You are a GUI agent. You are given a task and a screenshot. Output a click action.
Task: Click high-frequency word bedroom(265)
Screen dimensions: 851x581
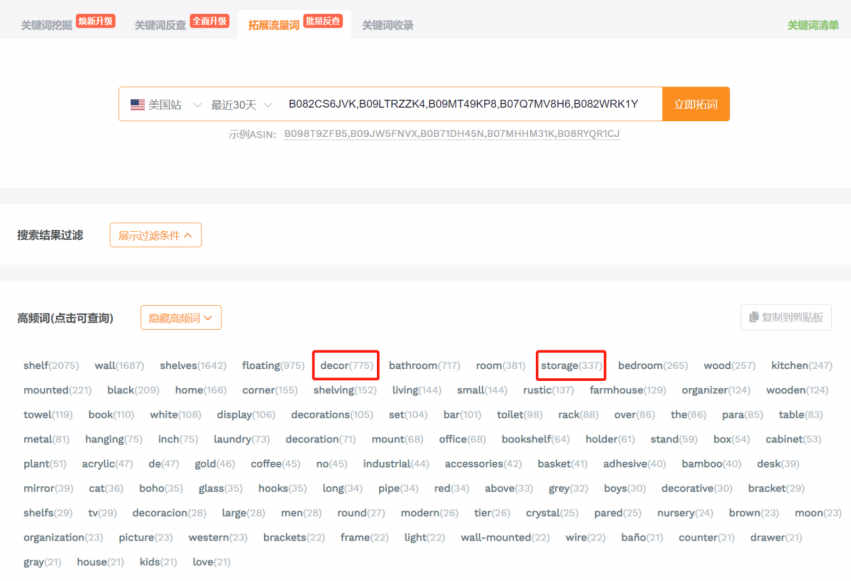coord(652,365)
